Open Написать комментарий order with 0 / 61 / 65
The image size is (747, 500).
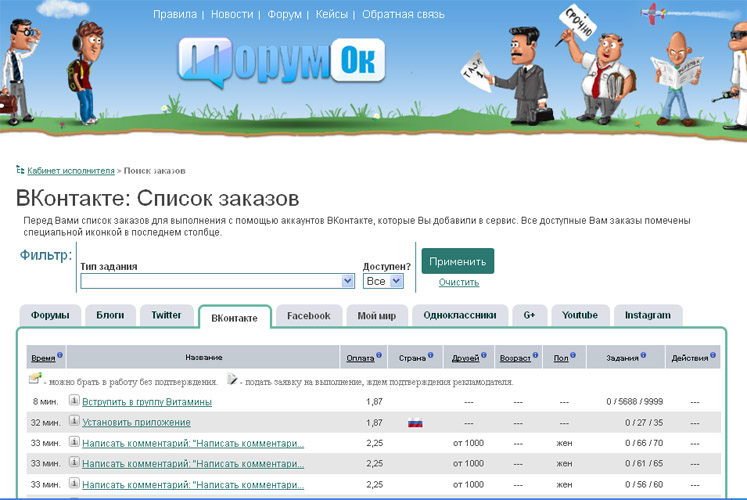[x=193, y=463]
